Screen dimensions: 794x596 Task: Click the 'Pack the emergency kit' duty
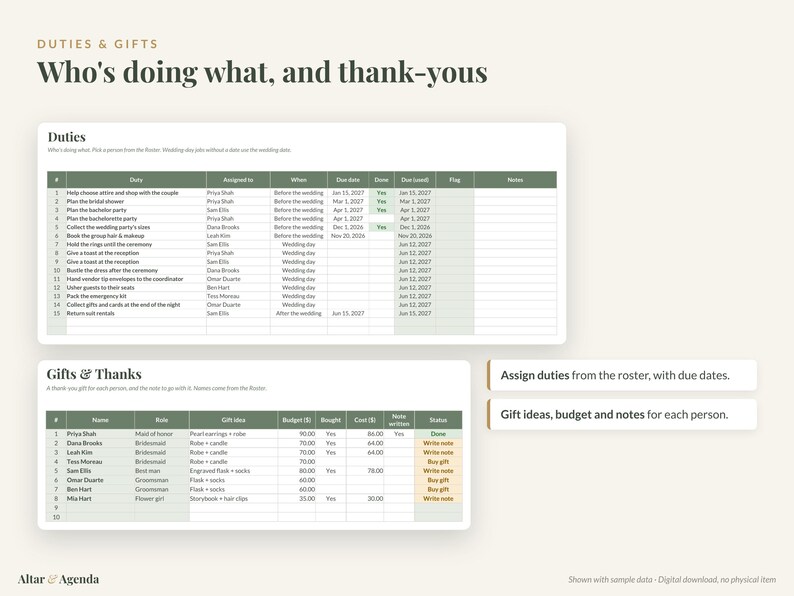point(97,296)
